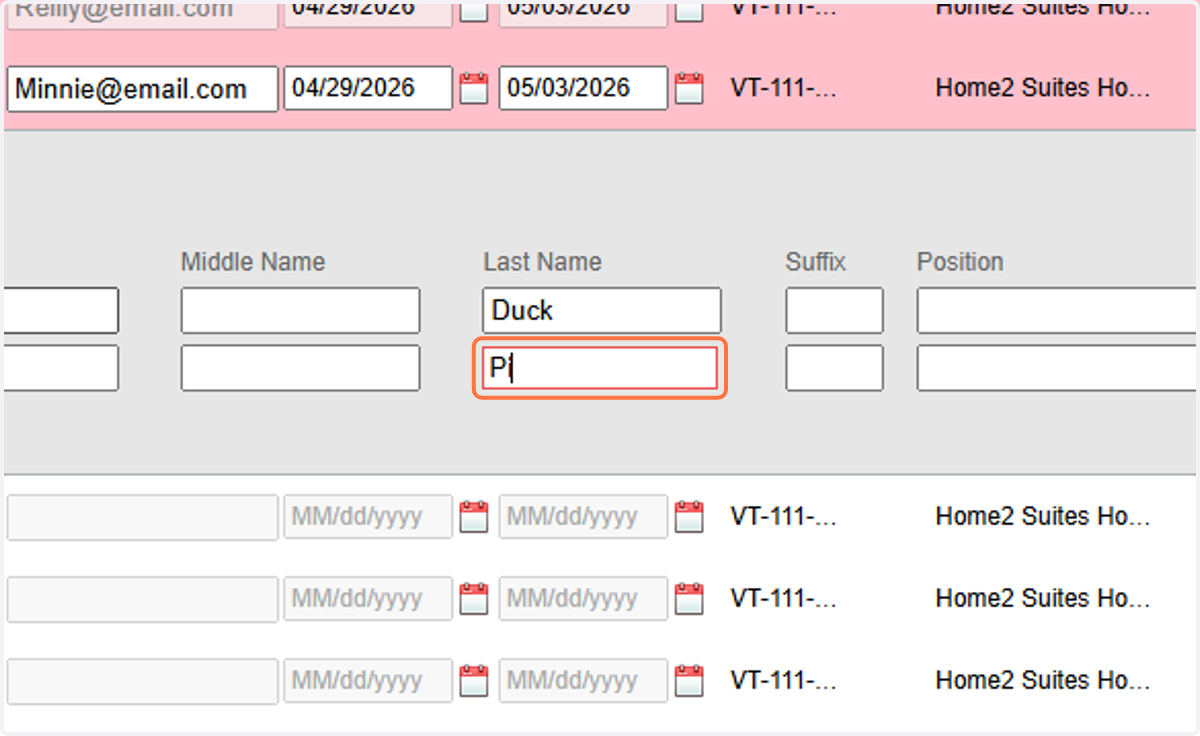The height and width of the screenshot is (736, 1200).
Task: Focus first MM/dd/yyyy field in first blank row
Action: coord(368,517)
